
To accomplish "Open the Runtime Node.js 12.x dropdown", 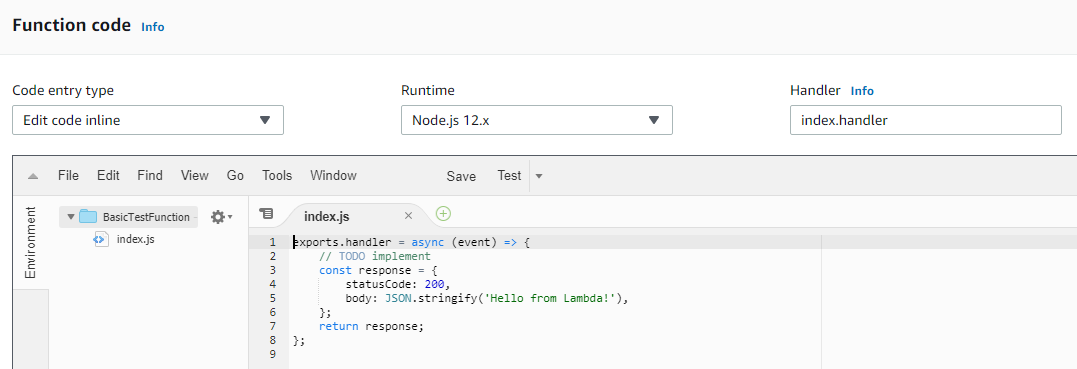I will coord(536,120).
